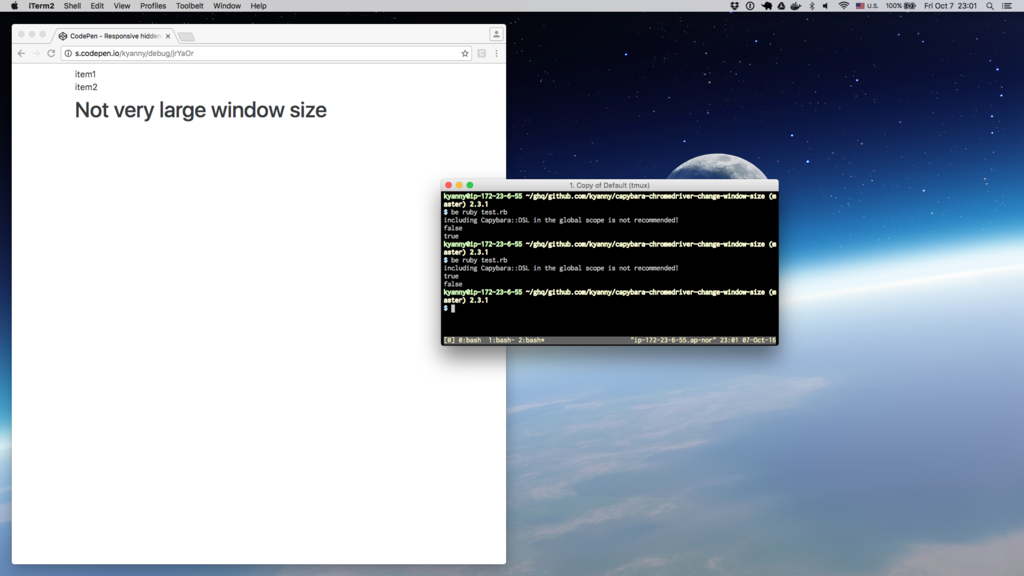This screenshot has width=1024, height=576.
Task: Open the View menu
Action: coord(122,6)
